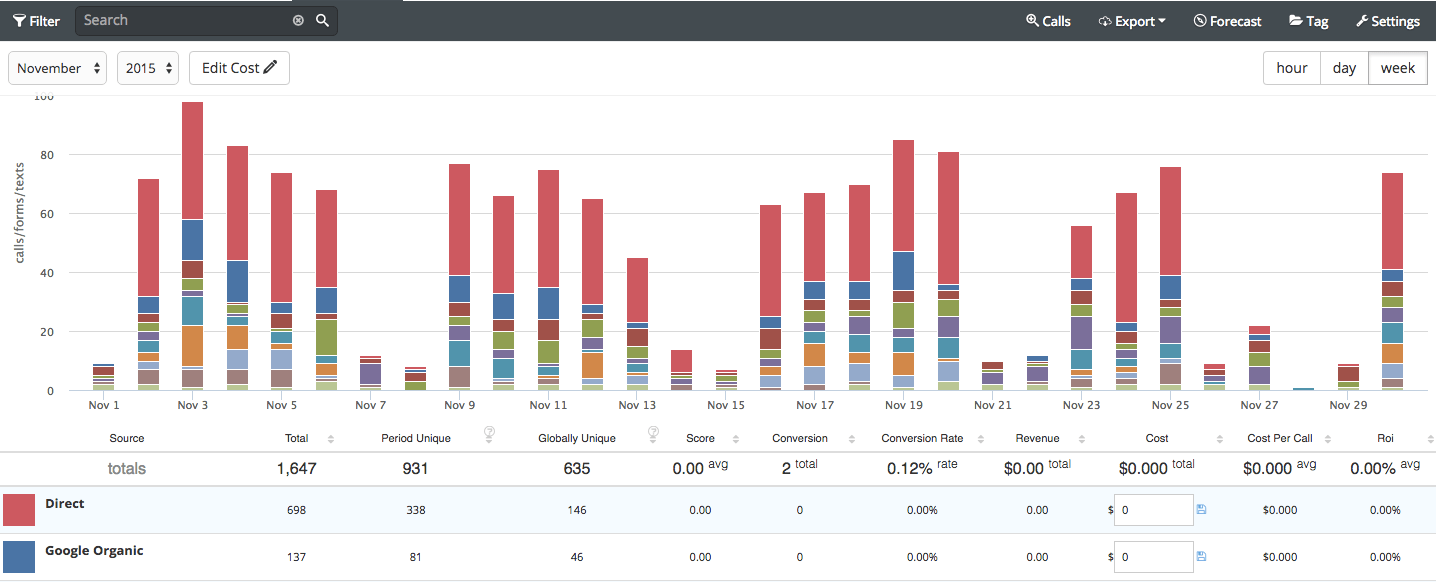Open the Forecast menu item
The image size is (1436, 582).
(x=1227, y=21)
